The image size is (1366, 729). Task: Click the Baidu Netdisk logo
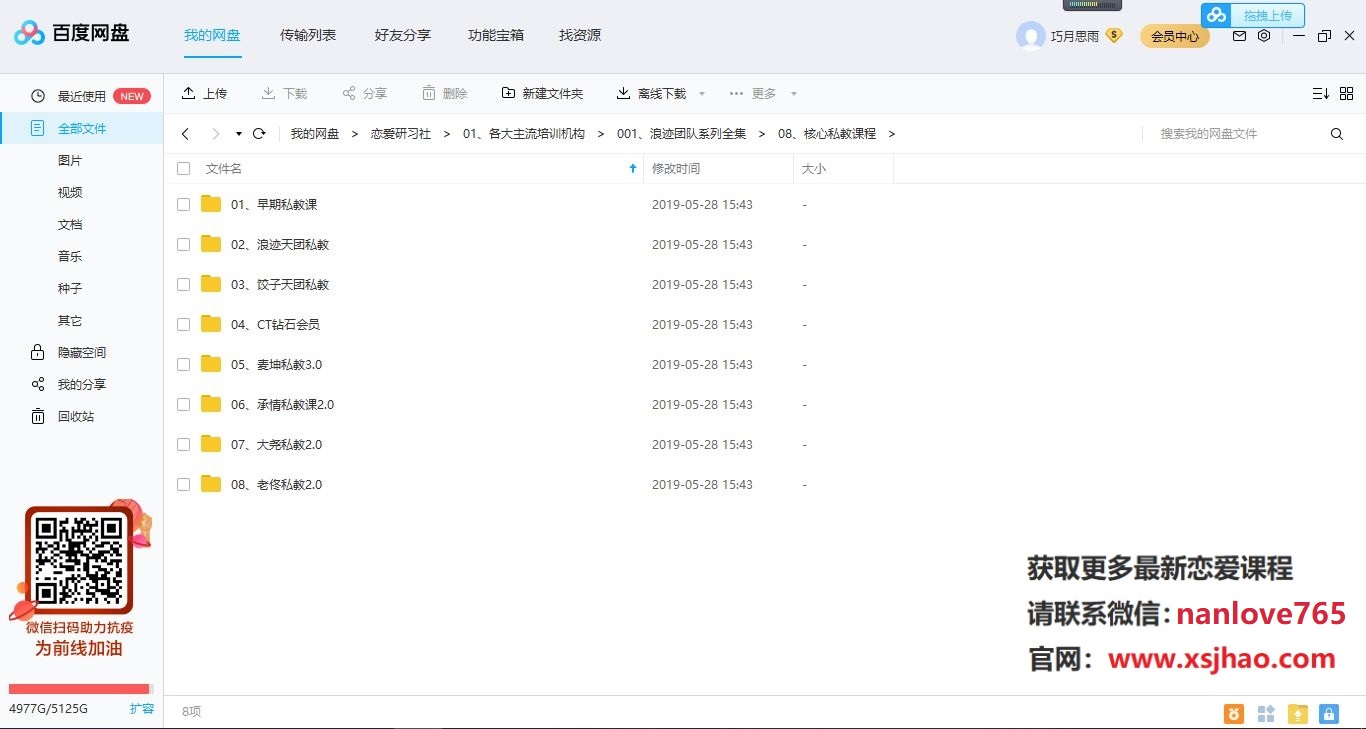pyautogui.click(x=72, y=34)
